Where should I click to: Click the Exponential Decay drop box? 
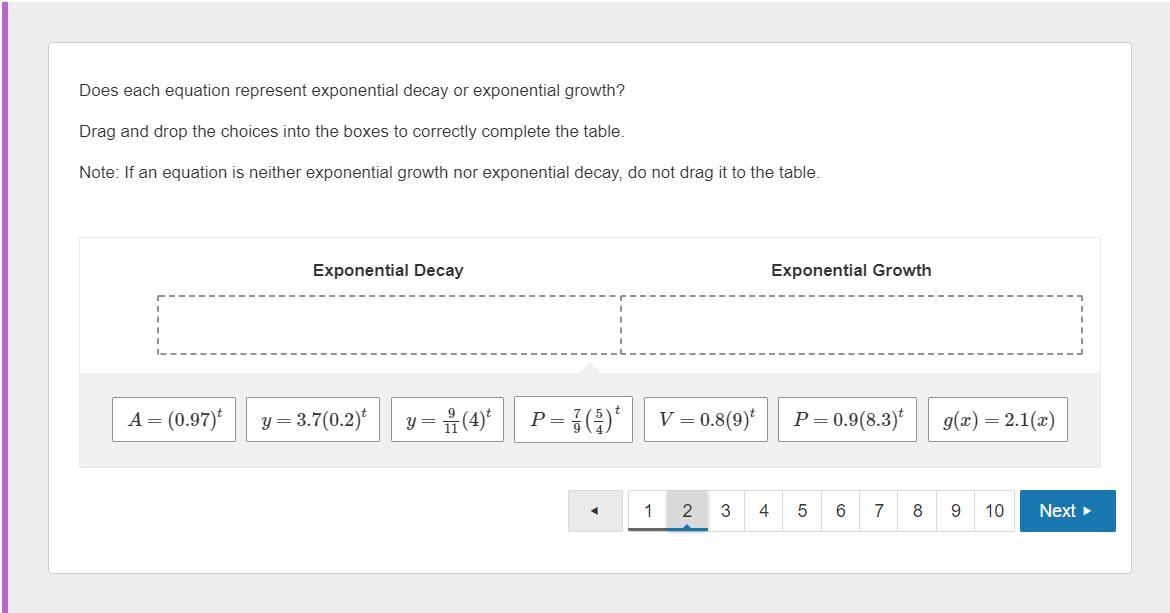tap(389, 325)
